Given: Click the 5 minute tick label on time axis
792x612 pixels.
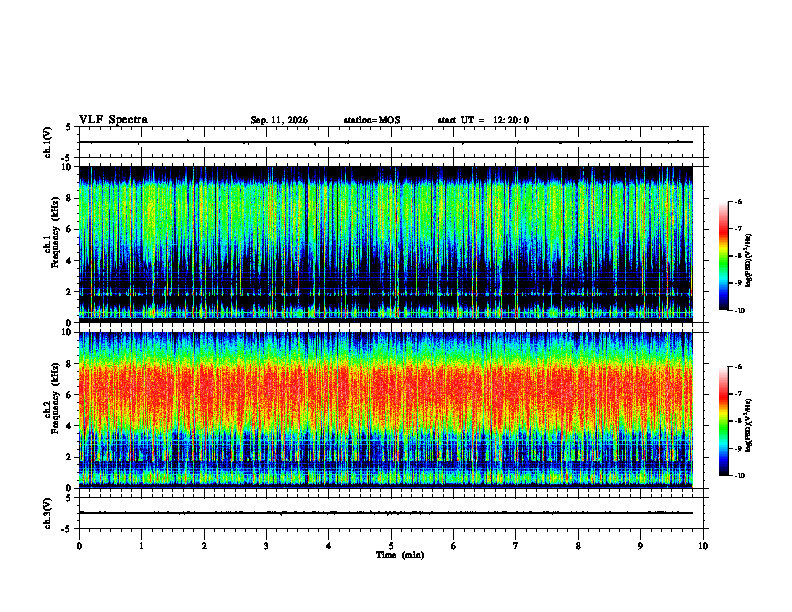Looking at the screenshot, I should click(x=391, y=546).
